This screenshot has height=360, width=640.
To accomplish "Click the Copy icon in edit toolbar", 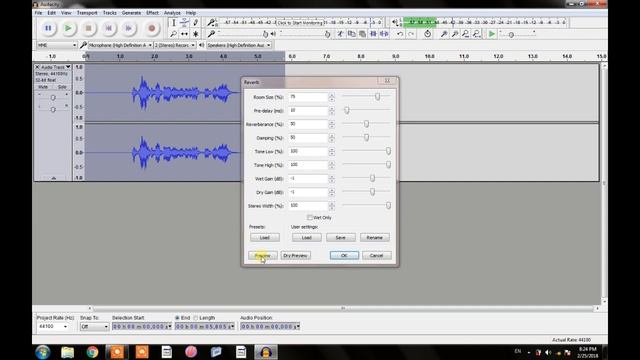I will click(x=351, y=34).
